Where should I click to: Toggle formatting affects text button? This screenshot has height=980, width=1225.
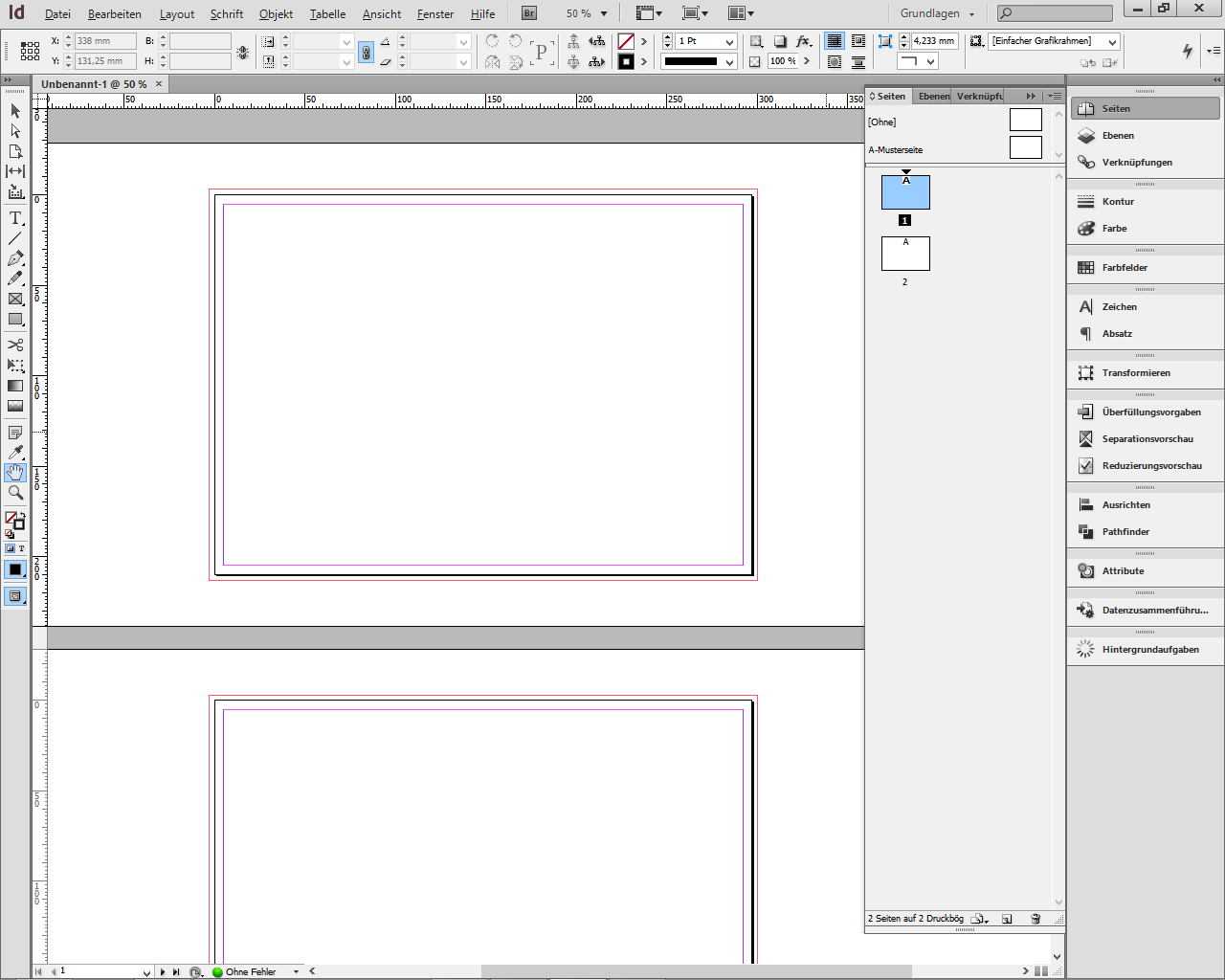[21, 548]
